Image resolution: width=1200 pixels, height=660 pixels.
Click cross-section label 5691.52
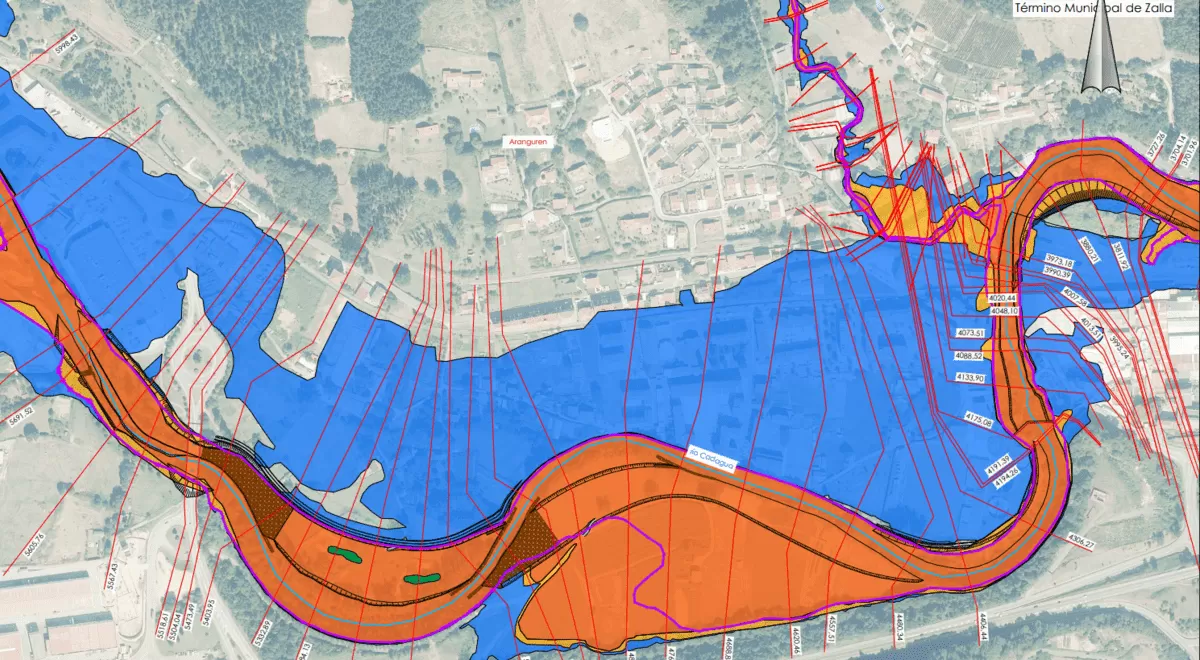20,411
